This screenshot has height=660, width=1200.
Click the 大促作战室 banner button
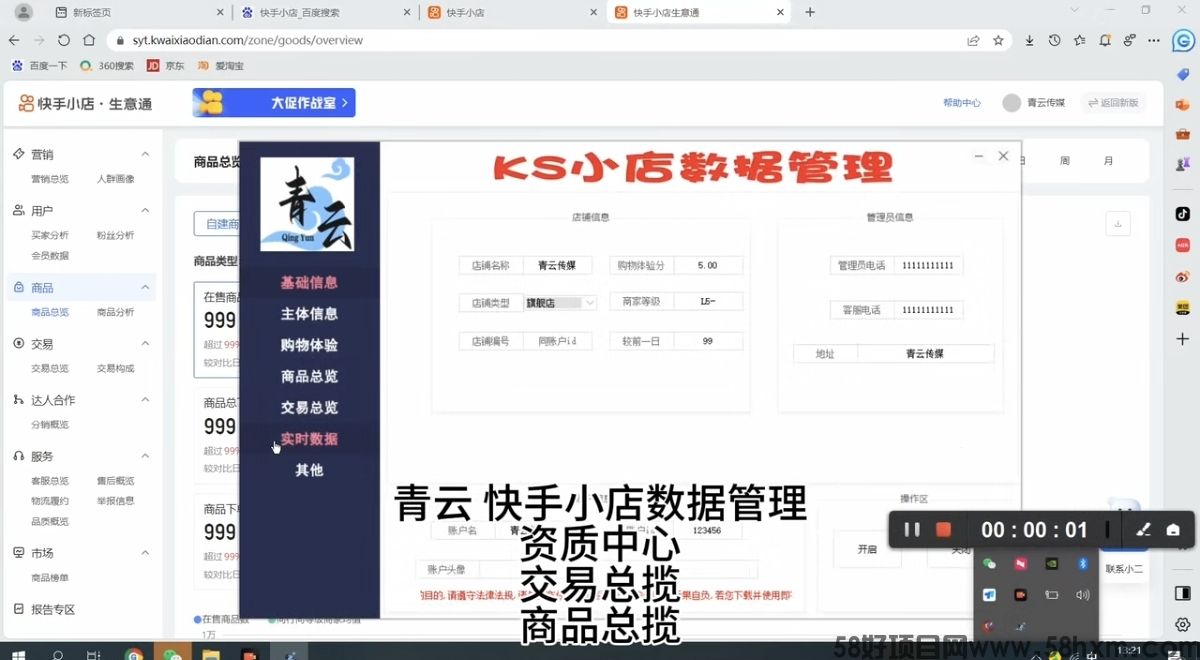tap(274, 103)
